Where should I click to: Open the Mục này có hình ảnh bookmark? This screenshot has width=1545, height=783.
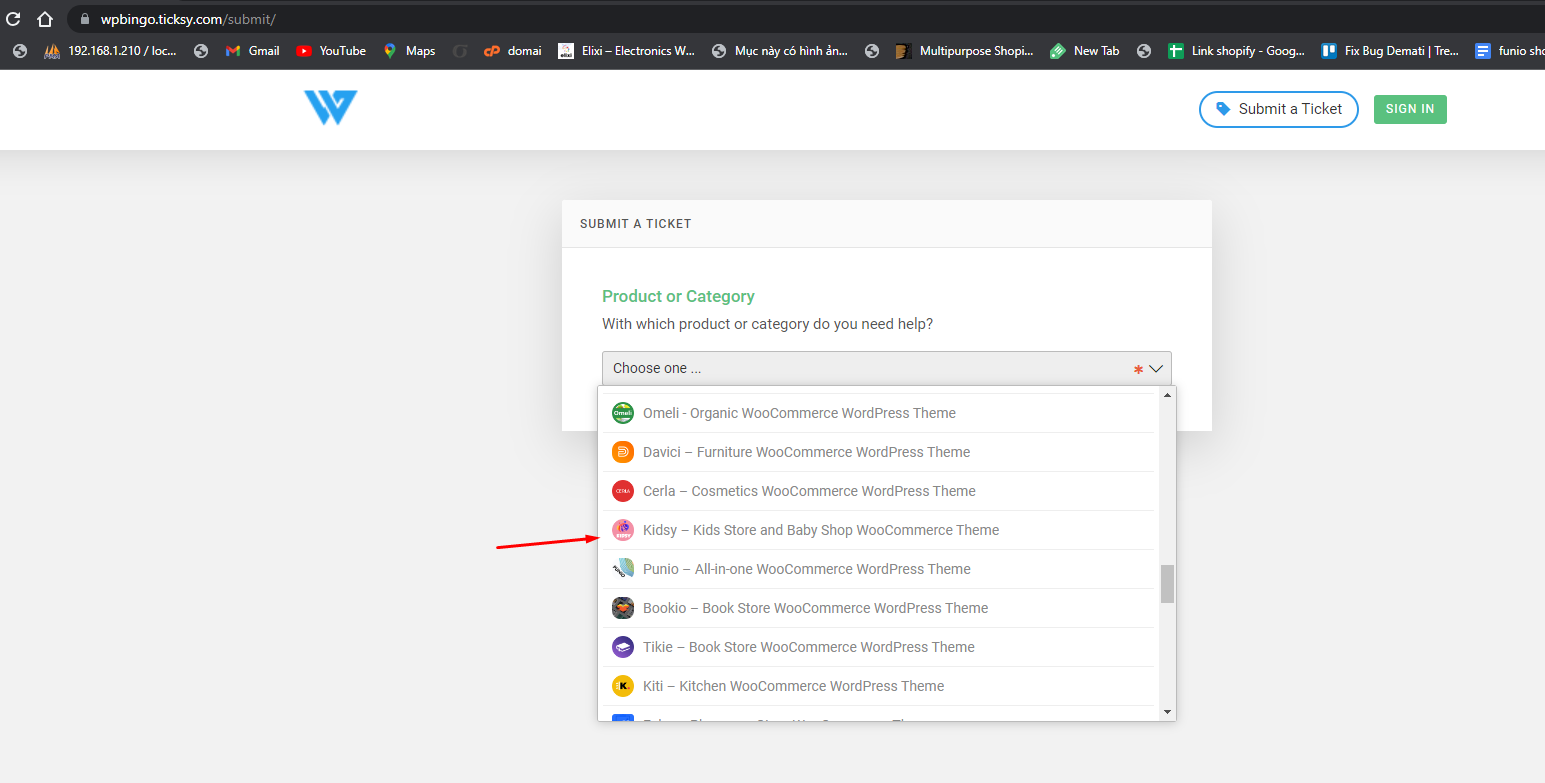[x=780, y=51]
